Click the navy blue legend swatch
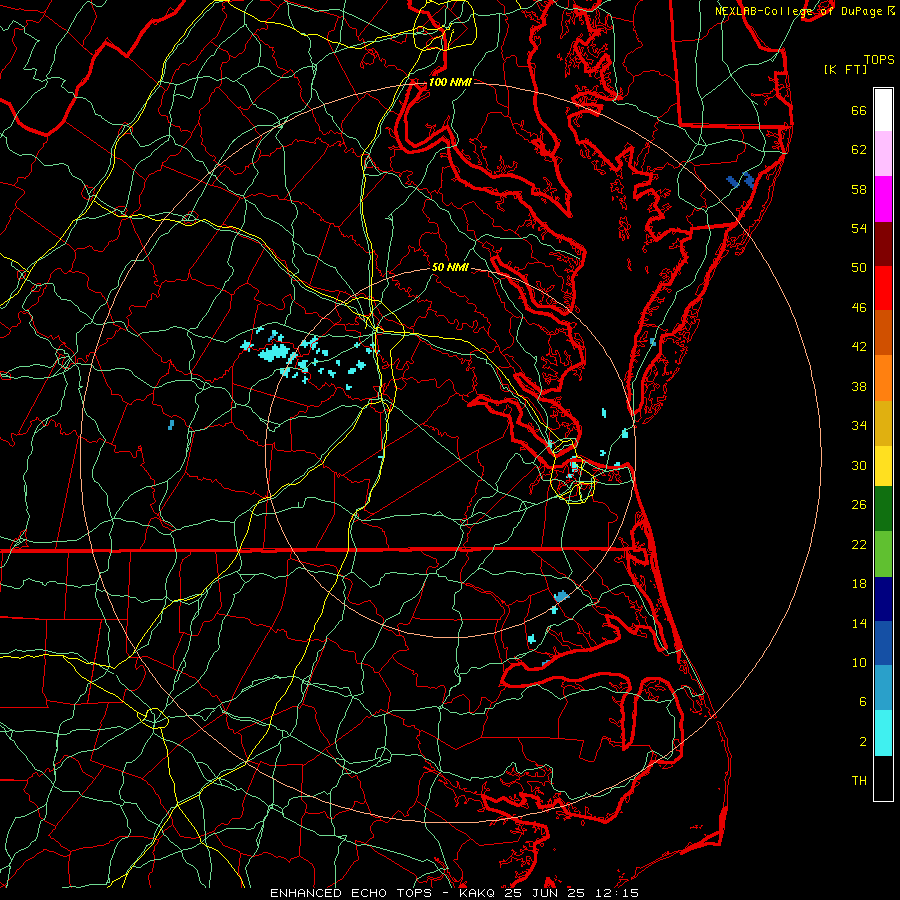Screen dimensions: 900x900 (x=883, y=599)
